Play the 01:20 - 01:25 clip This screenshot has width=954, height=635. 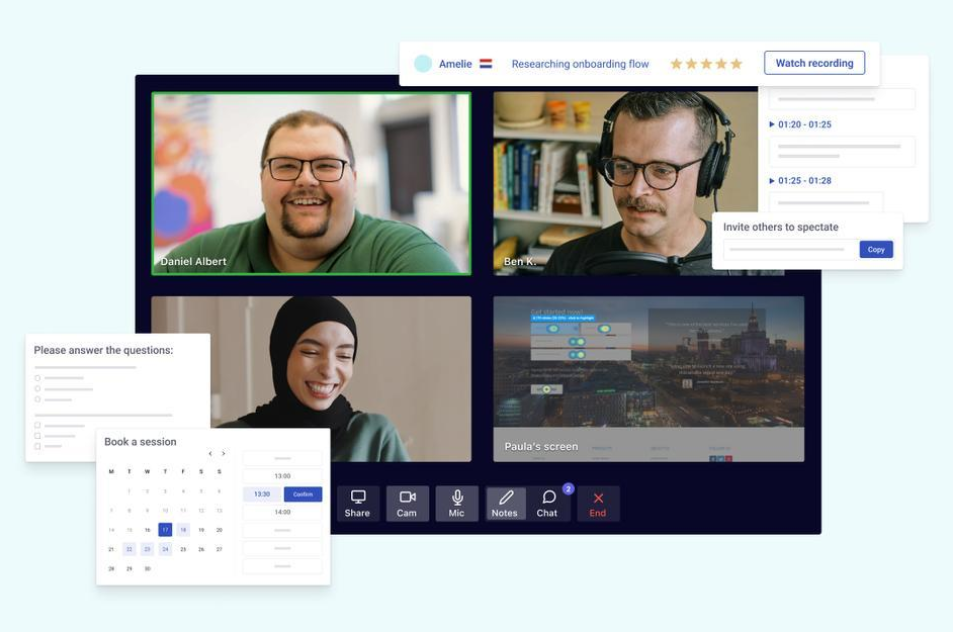click(771, 125)
